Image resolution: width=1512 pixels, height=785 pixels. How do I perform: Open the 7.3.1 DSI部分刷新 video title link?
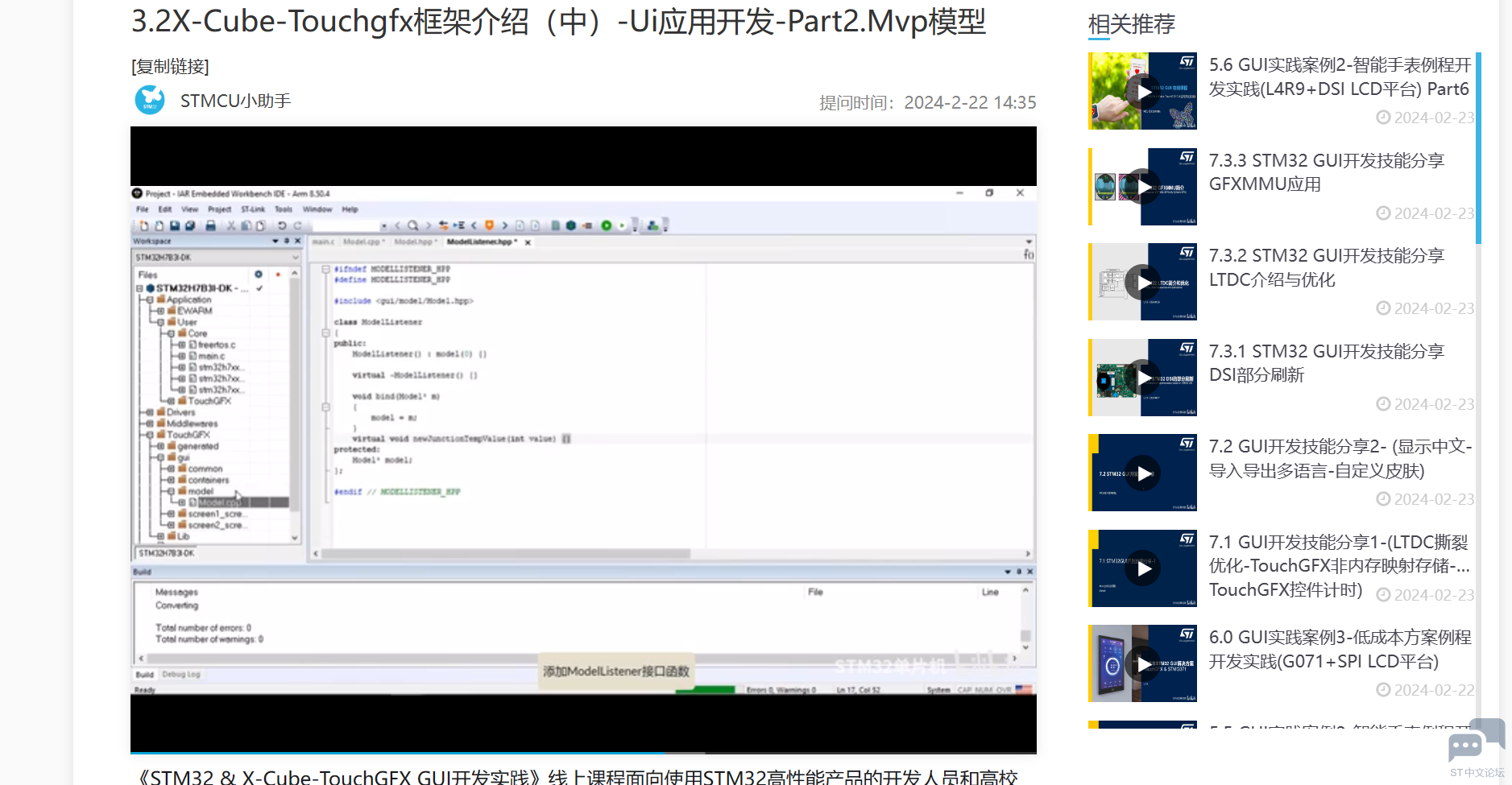(1327, 363)
